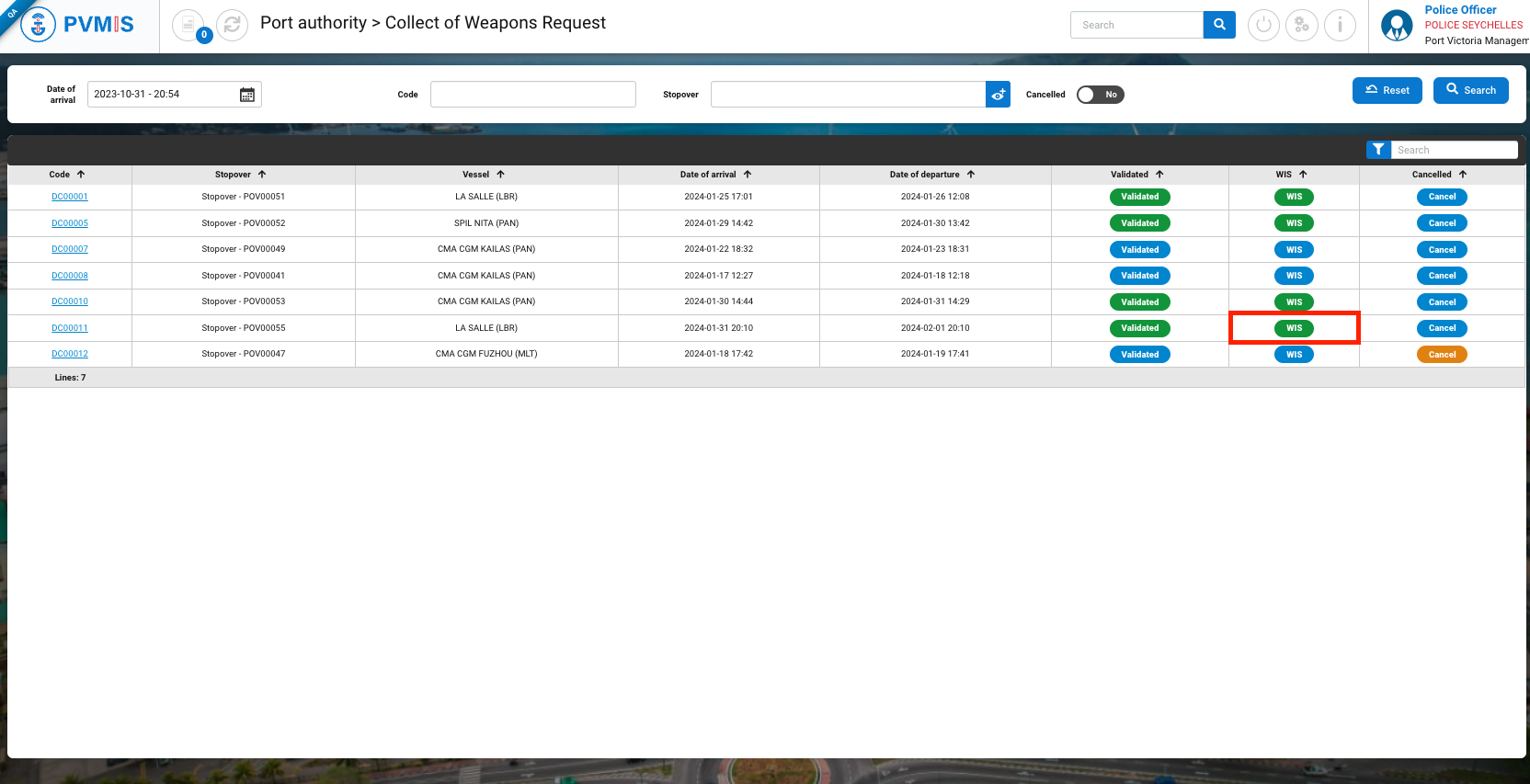The width and height of the screenshot is (1530, 784).
Task: Click the power logout icon
Action: 1263,25
